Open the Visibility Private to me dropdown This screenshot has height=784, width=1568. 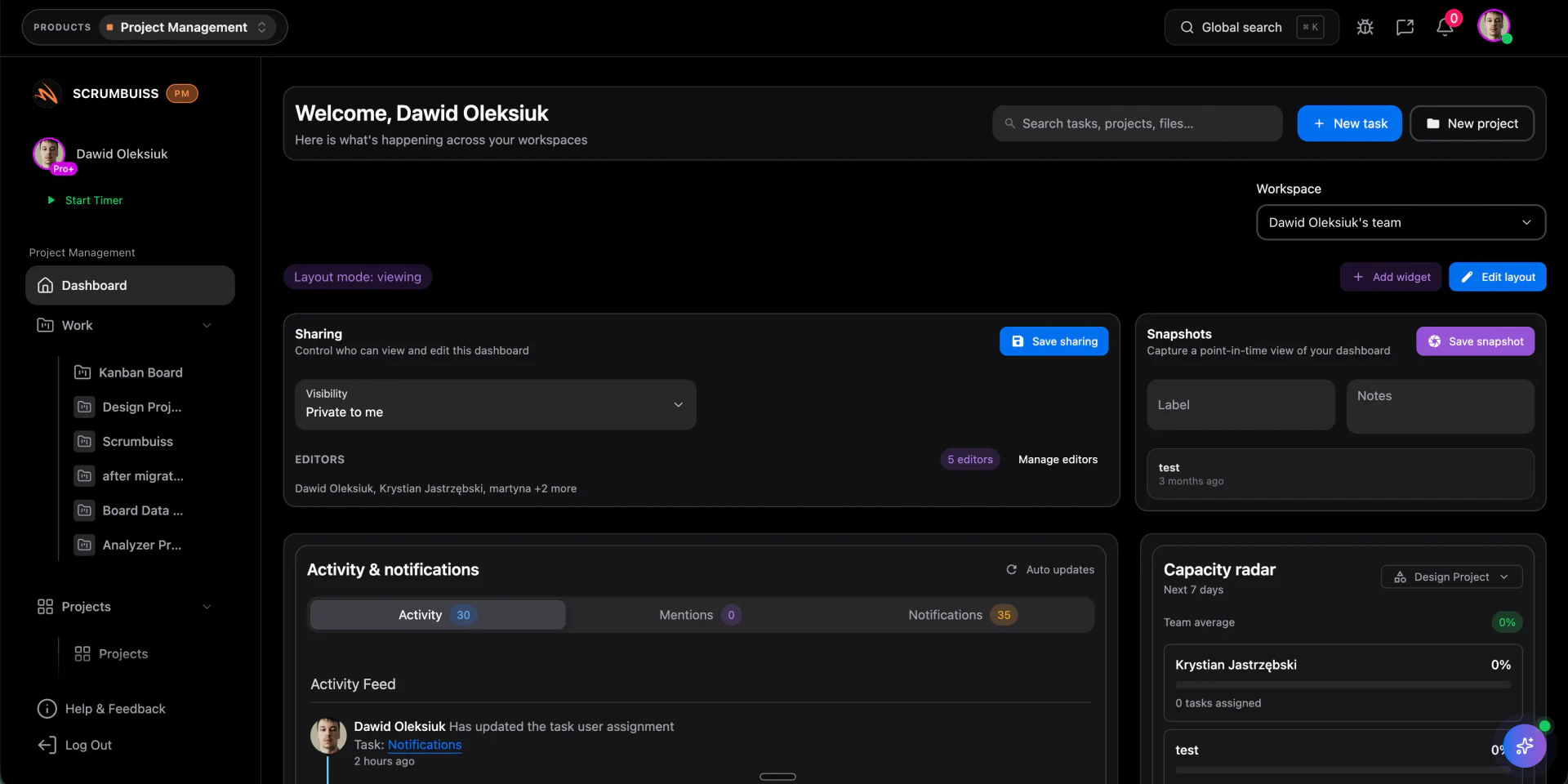pyautogui.click(x=495, y=404)
